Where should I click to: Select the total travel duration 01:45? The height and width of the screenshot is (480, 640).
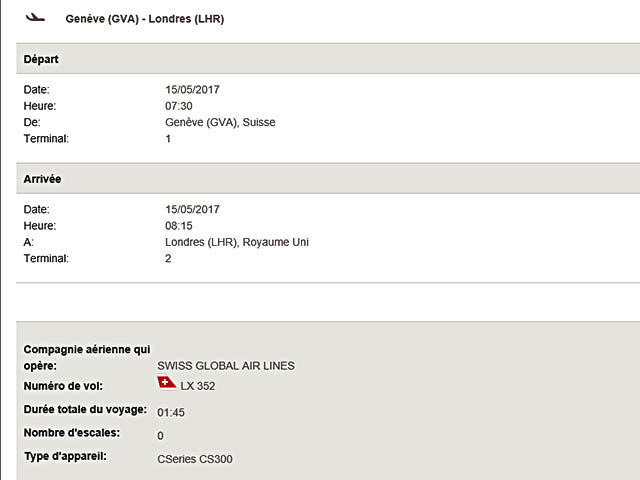click(x=172, y=412)
